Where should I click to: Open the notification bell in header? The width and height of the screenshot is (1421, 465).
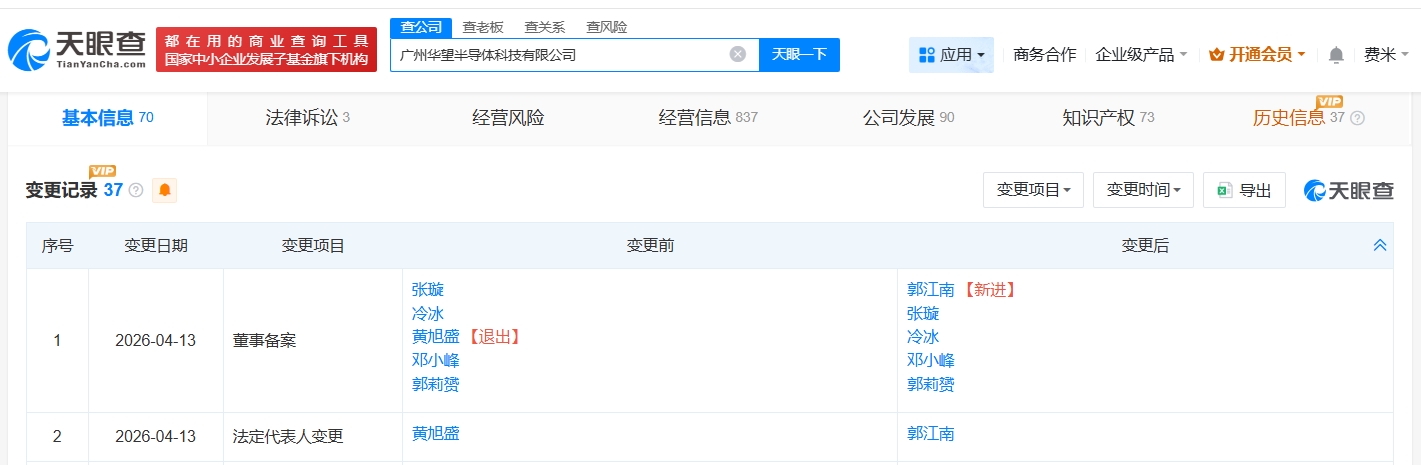[1336, 55]
